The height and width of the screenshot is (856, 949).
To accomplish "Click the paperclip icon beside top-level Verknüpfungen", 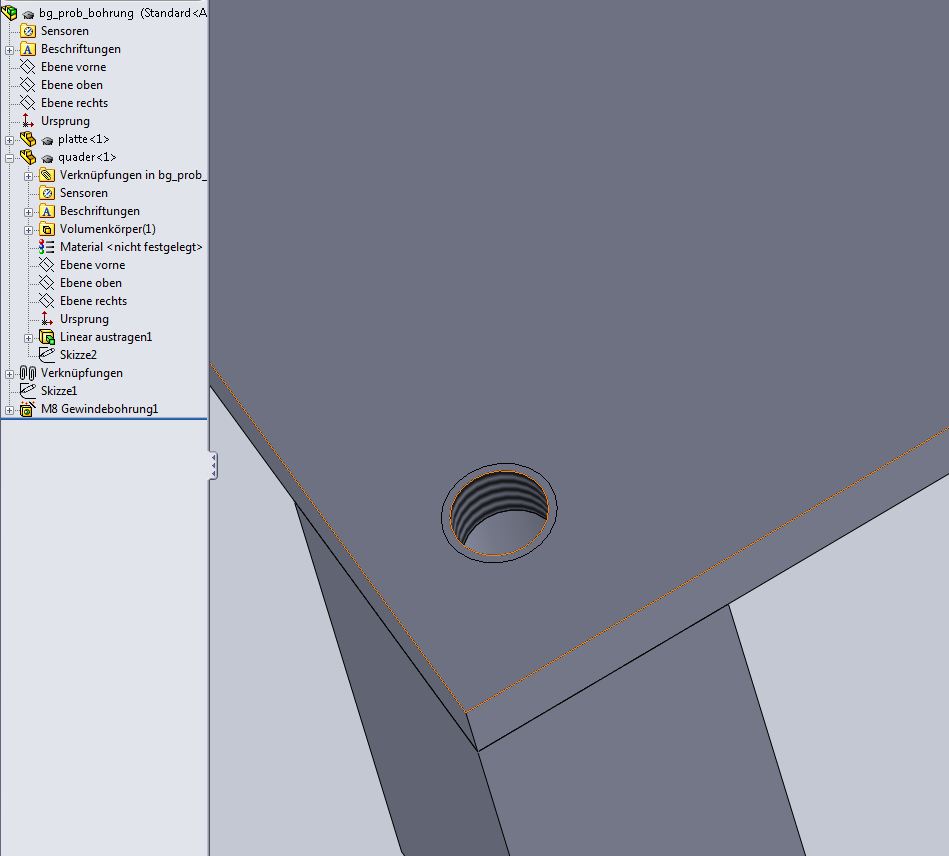I will click(28, 373).
